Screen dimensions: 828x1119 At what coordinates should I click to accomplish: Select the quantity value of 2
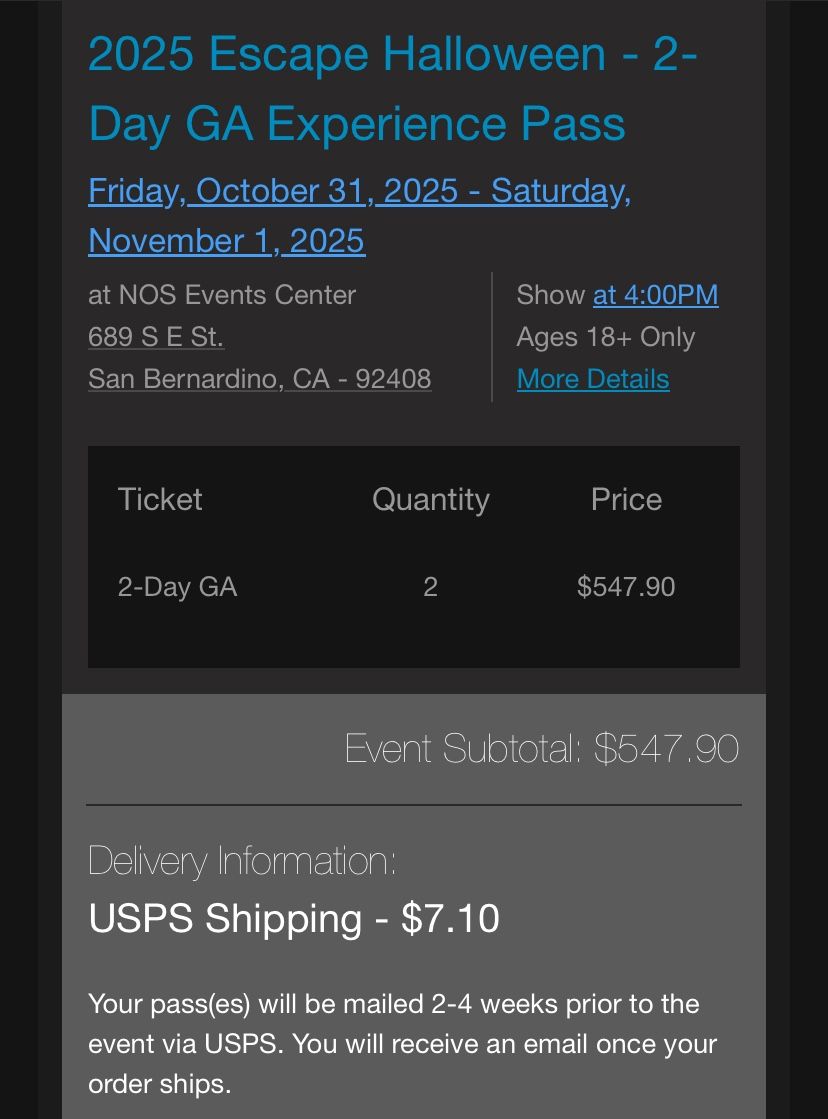click(429, 587)
